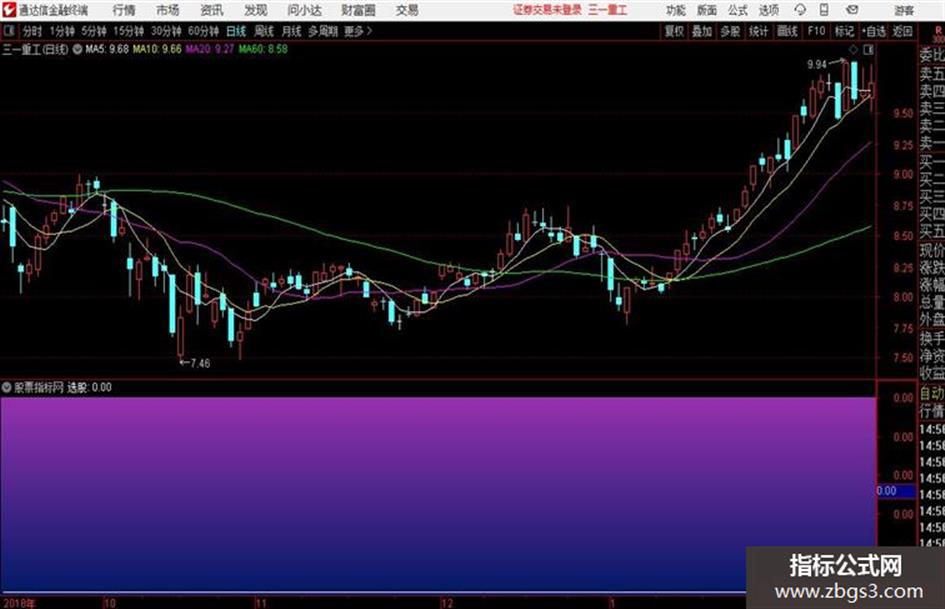
Task: Click the diamond icon atop the chart
Action: pos(853,49)
